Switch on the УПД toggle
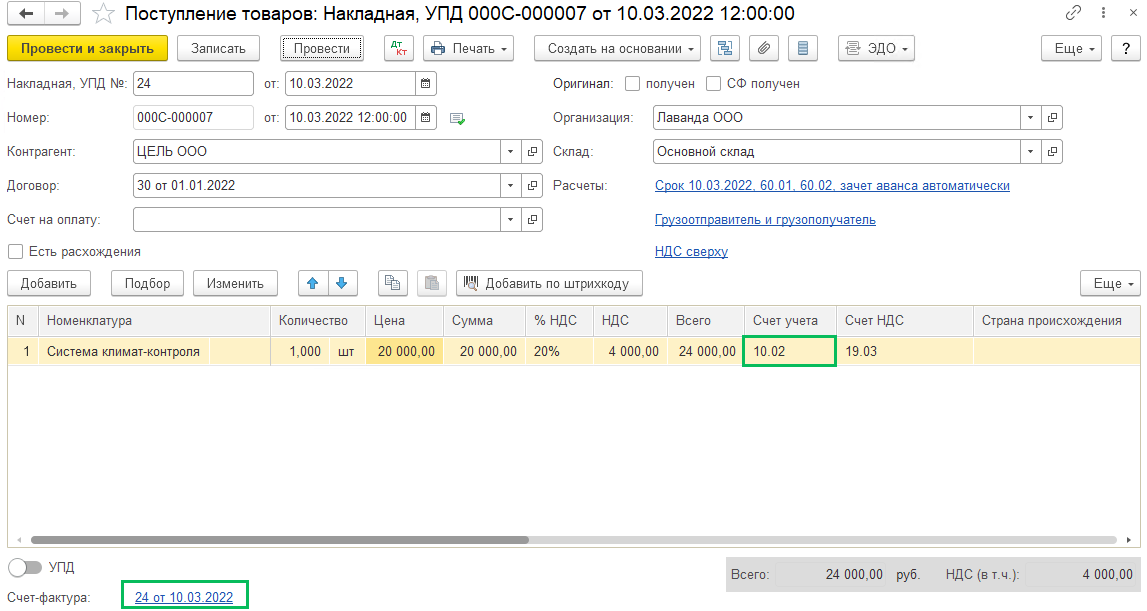 tap(25, 567)
